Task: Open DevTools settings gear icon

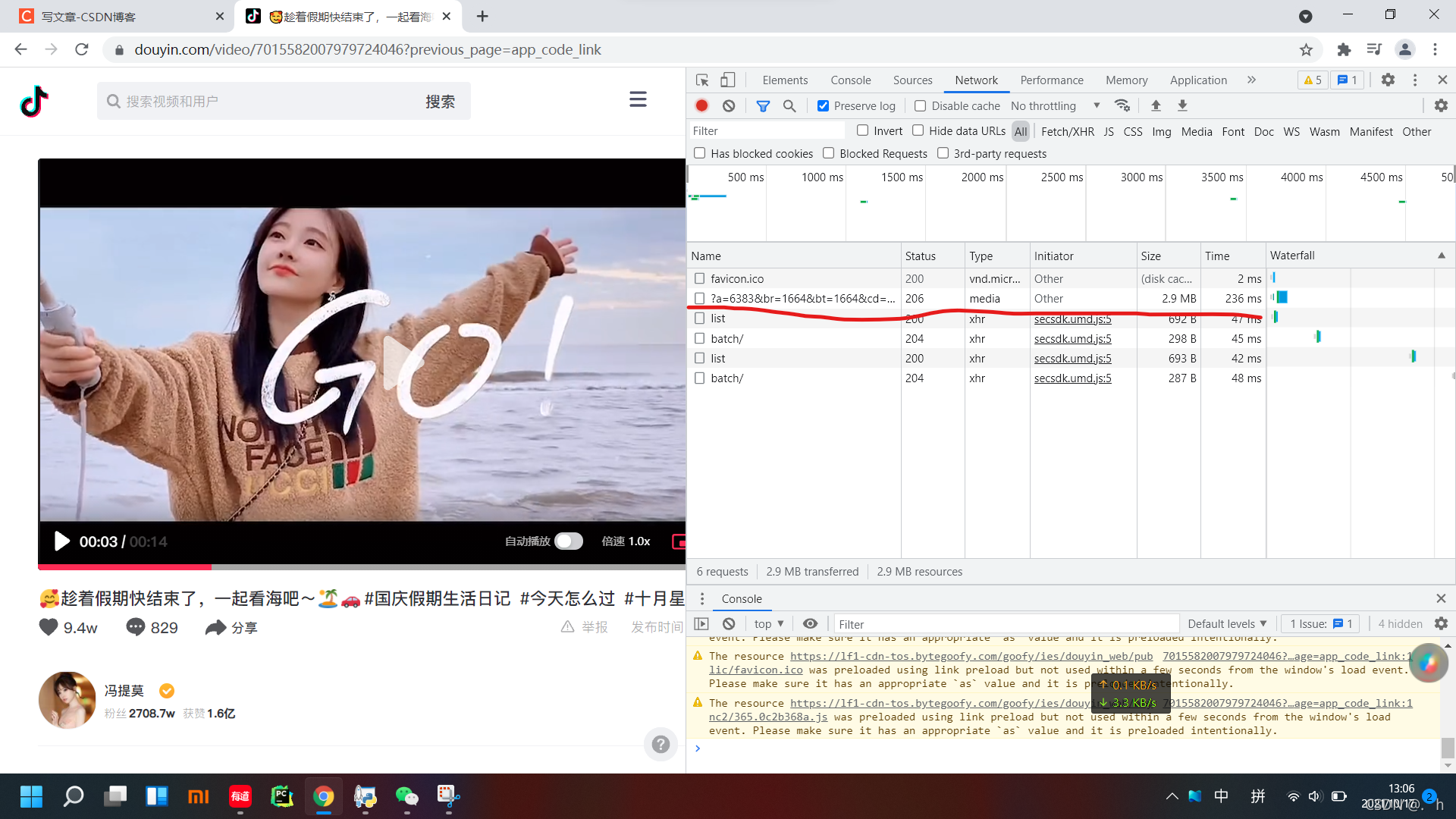Action: pos(1388,80)
